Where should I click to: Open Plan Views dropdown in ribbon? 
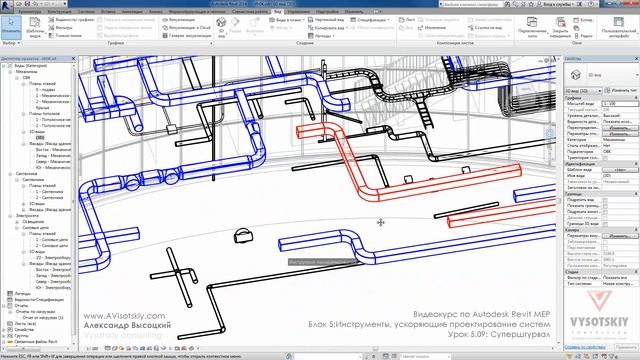tap(287, 20)
